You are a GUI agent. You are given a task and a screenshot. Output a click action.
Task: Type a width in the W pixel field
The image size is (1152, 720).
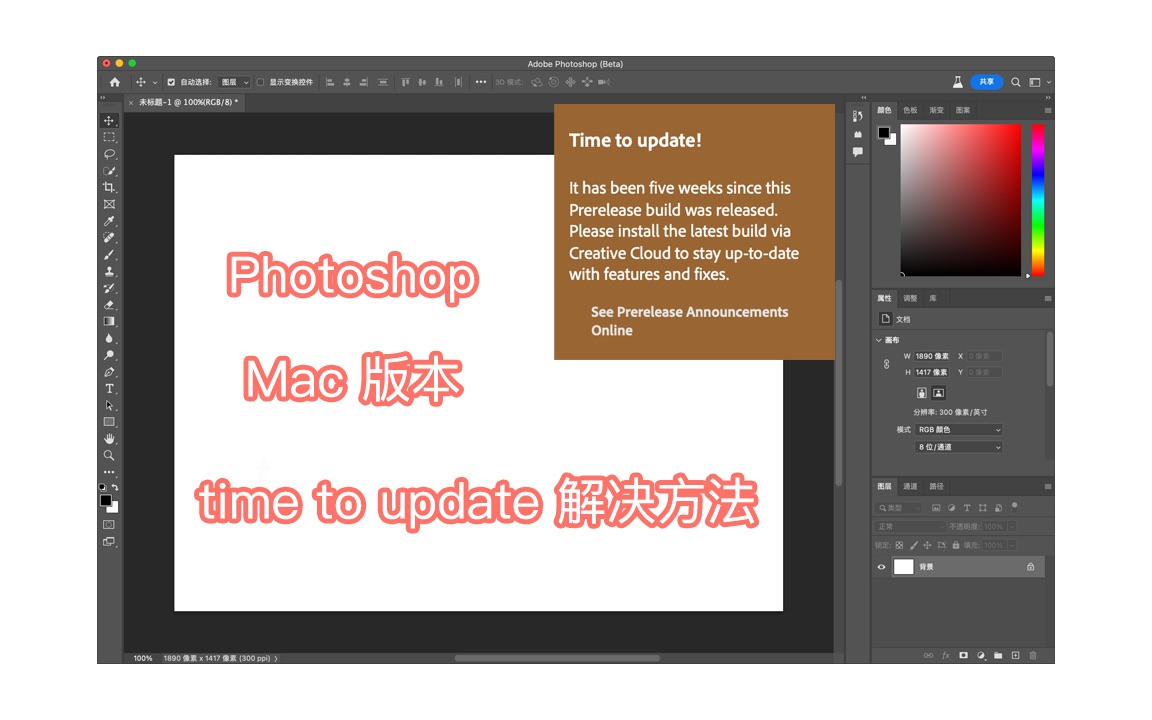930,355
